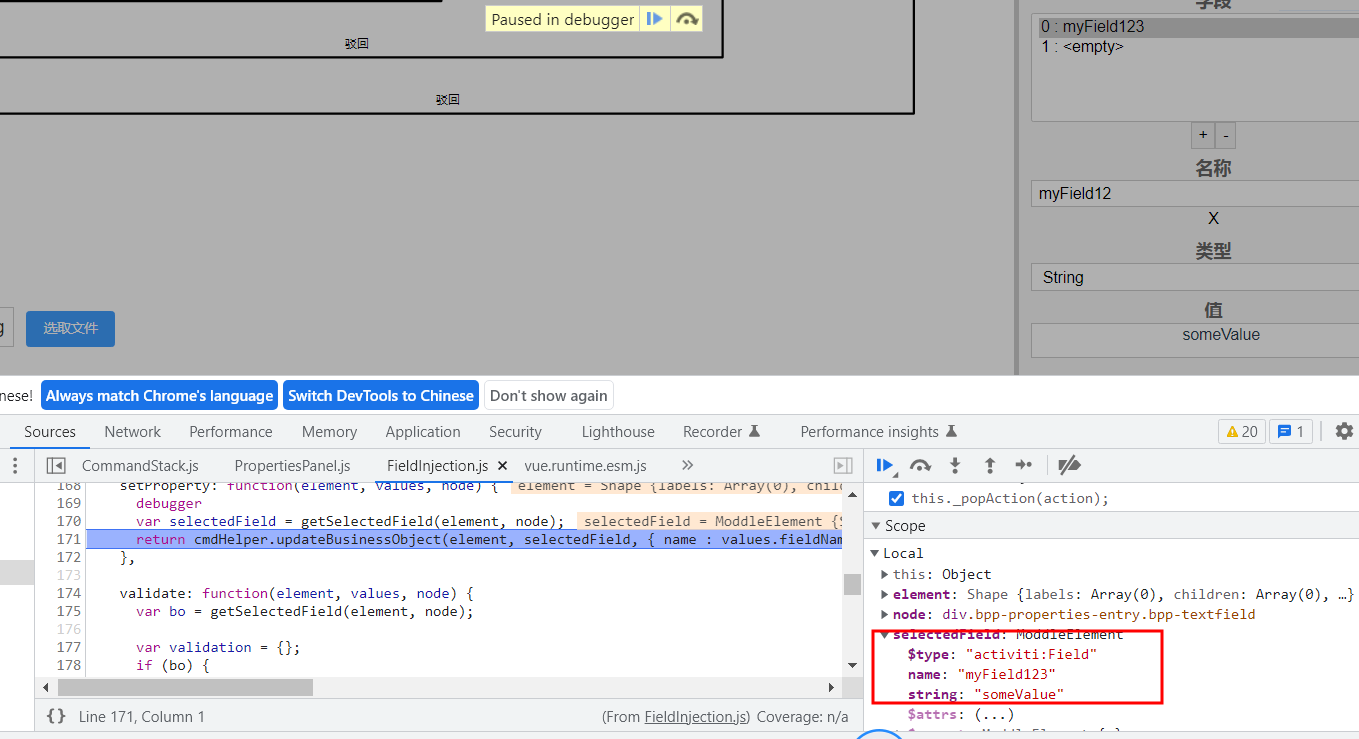The width and height of the screenshot is (1359, 739).
Task: Open DevTools settings gear
Action: pos(1344,431)
